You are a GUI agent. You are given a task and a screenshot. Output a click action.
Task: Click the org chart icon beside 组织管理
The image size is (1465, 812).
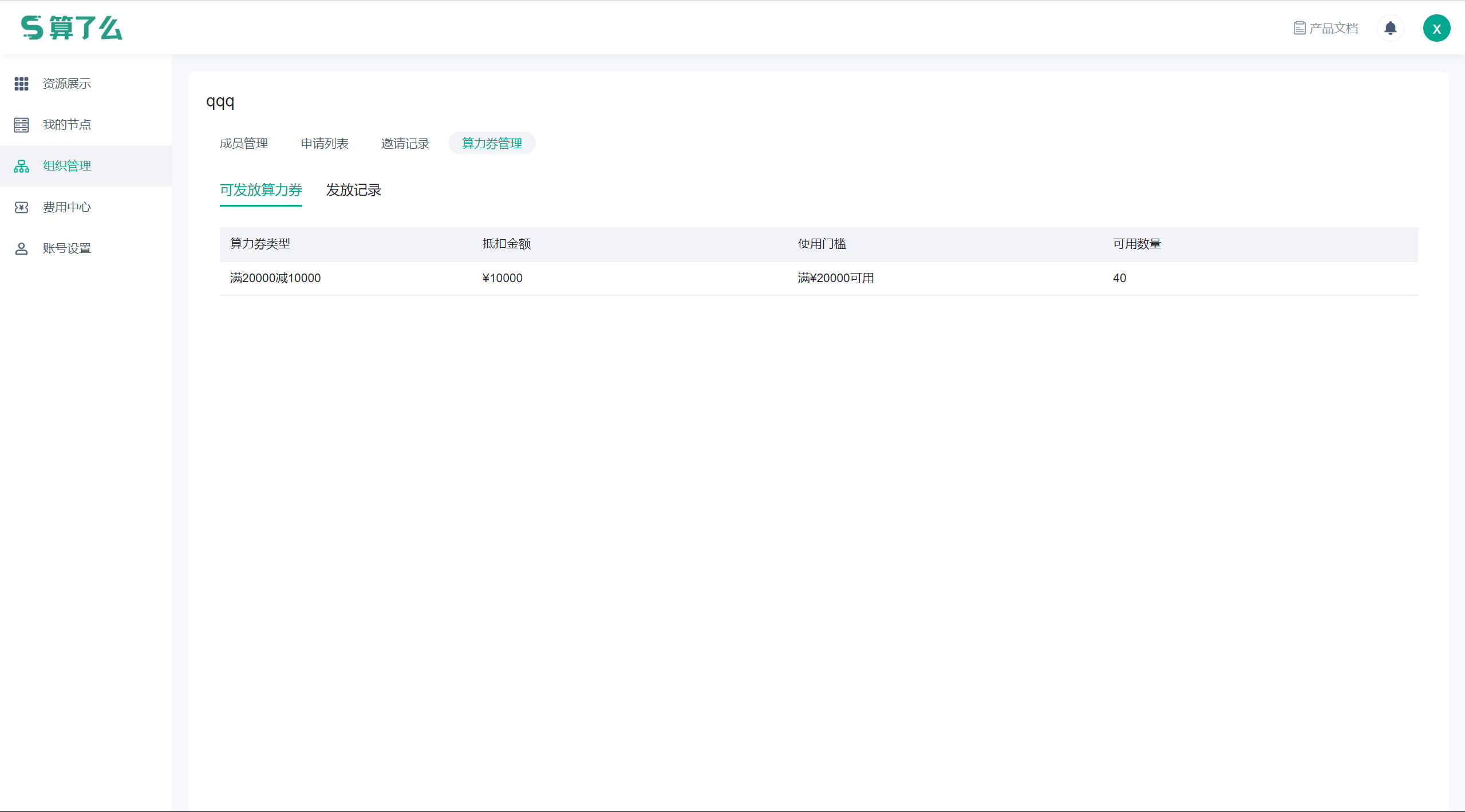[x=21, y=166]
